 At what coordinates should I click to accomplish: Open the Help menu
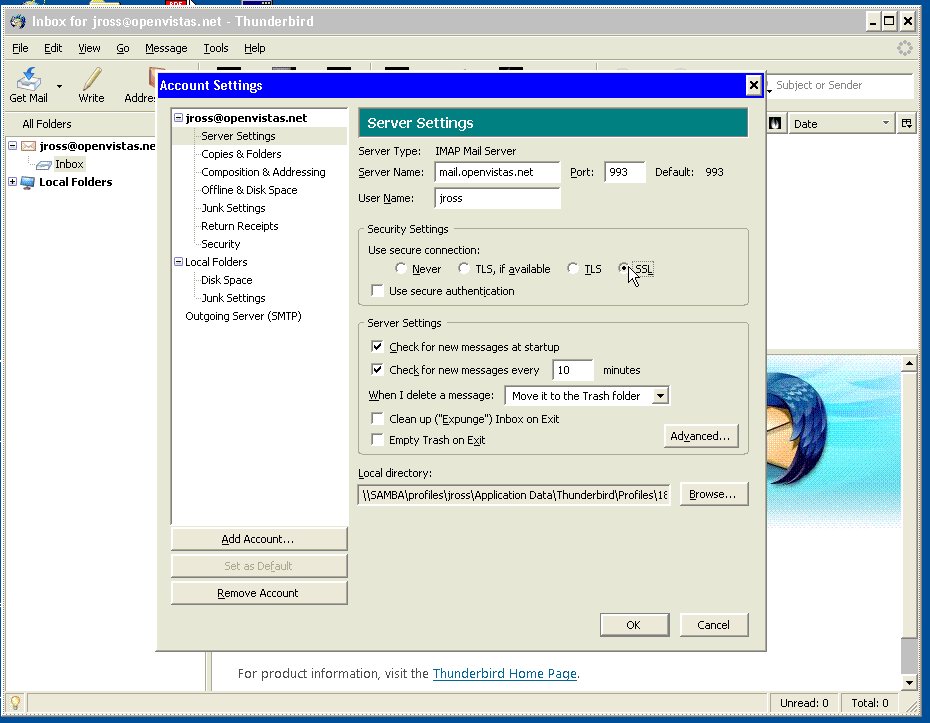pyautogui.click(x=254, y=48)
